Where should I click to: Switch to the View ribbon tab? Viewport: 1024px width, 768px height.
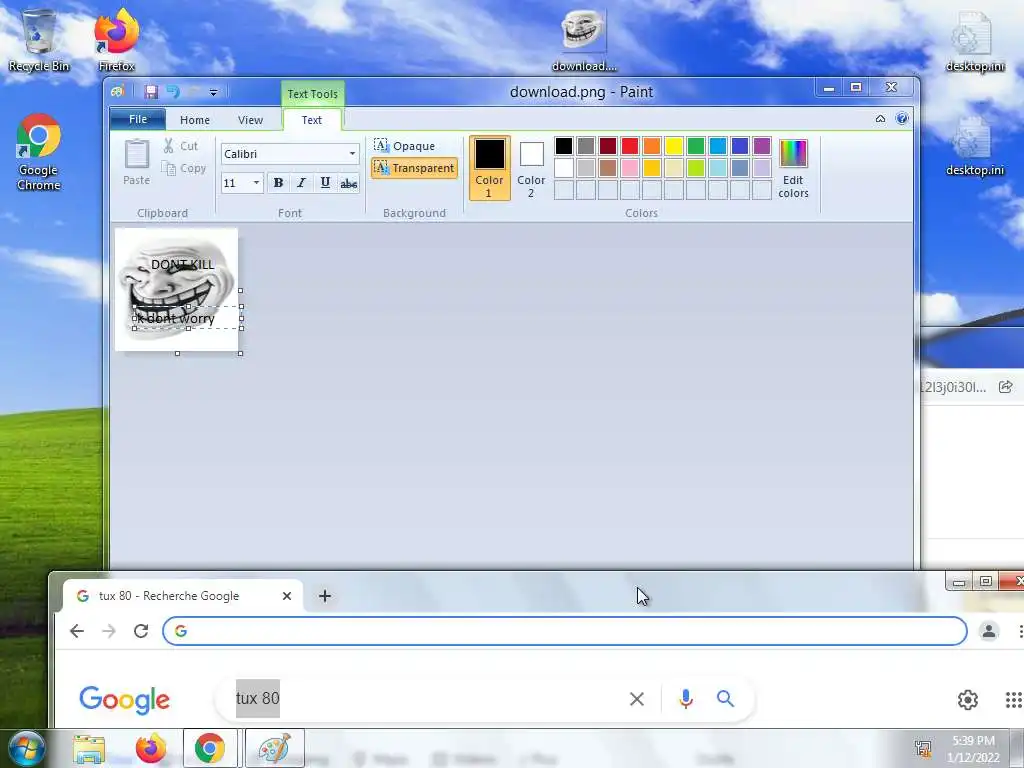point(250,120)
